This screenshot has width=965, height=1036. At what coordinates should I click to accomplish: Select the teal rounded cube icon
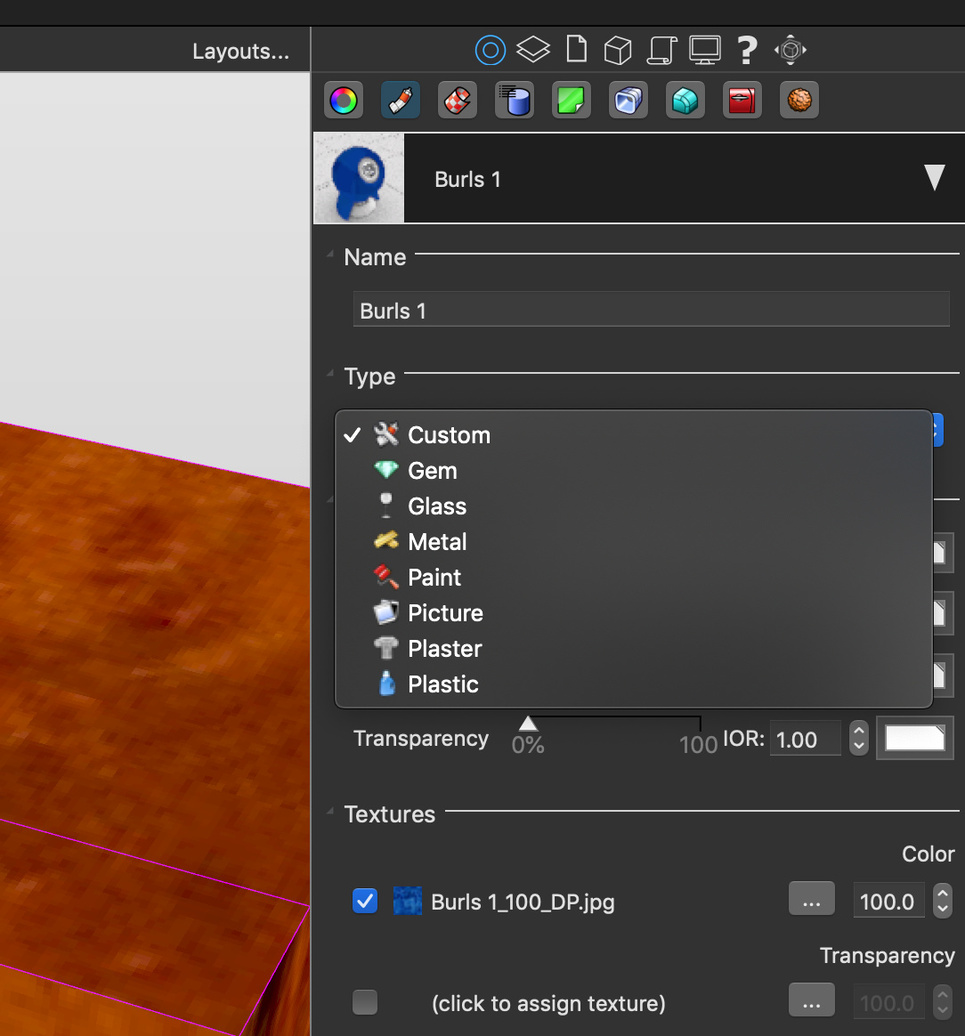[685, 100]
